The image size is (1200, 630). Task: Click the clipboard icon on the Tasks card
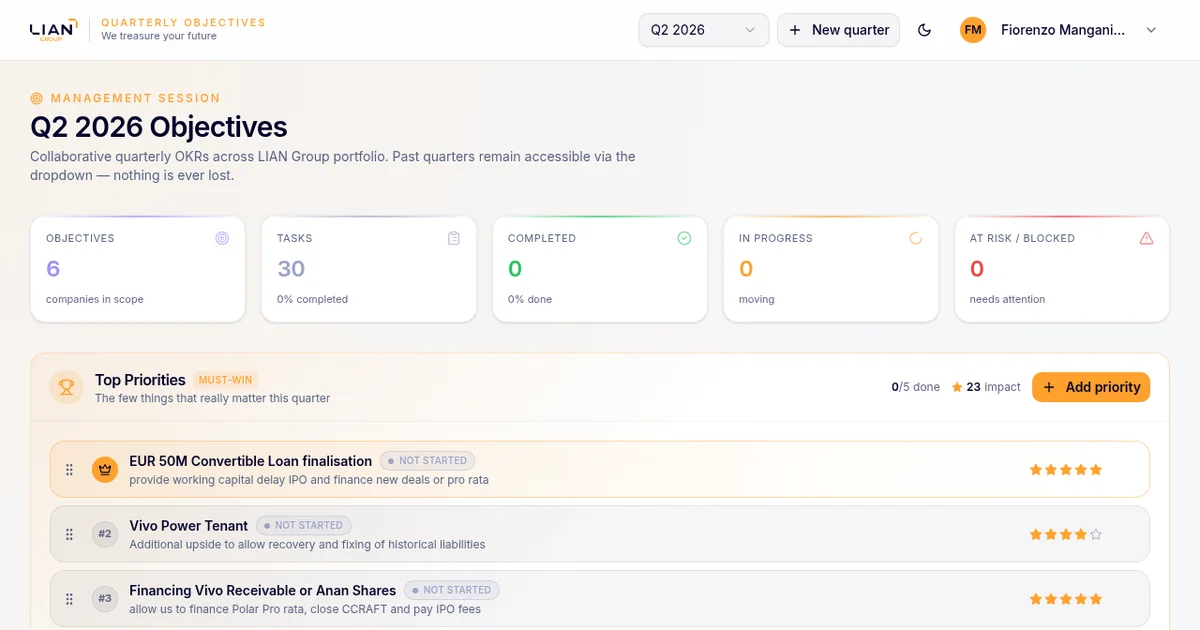coord(454,238)
